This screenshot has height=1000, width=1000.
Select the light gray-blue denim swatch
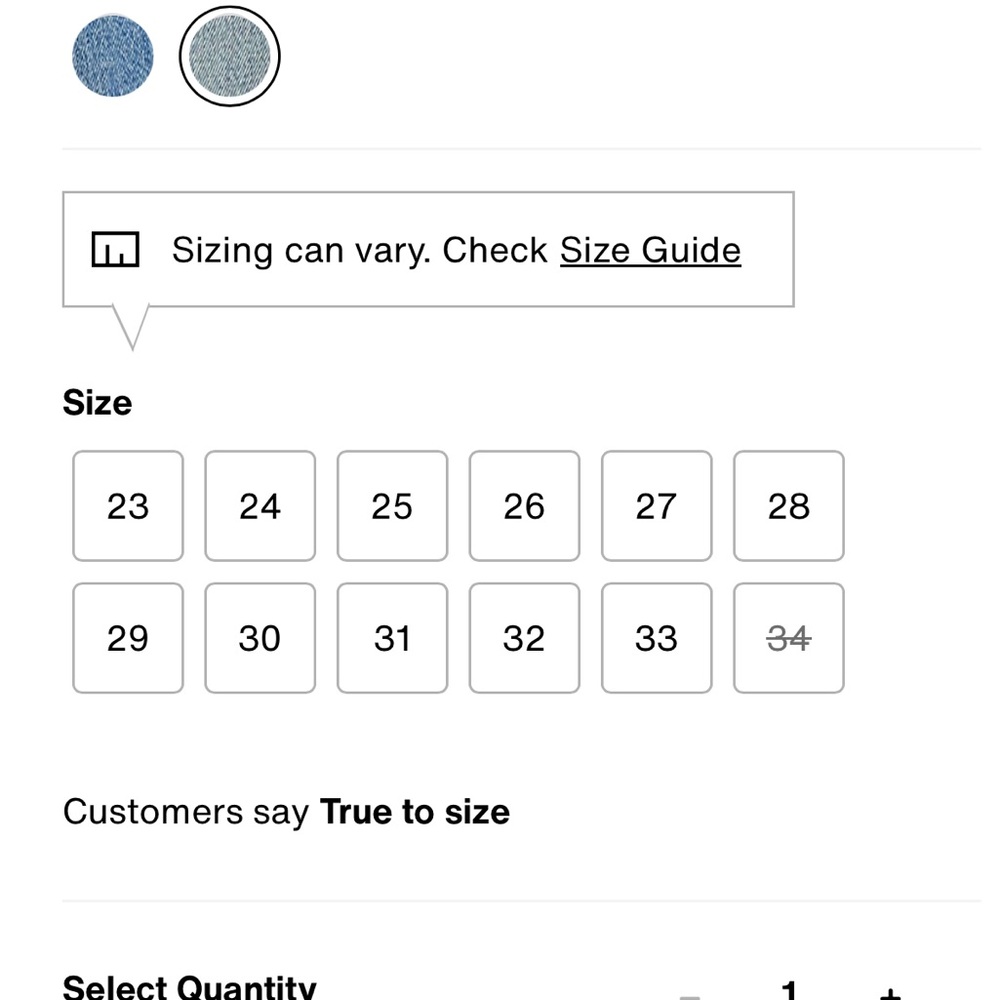[x=230, y=56]
